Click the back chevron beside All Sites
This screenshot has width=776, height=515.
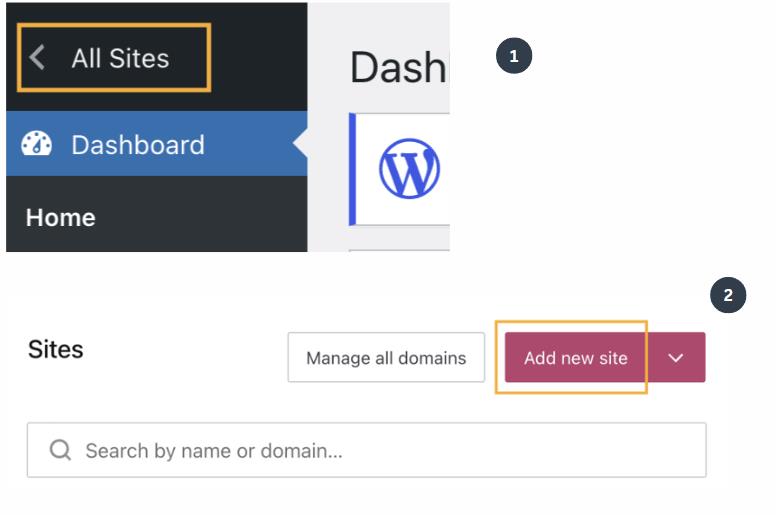point(37,58)
